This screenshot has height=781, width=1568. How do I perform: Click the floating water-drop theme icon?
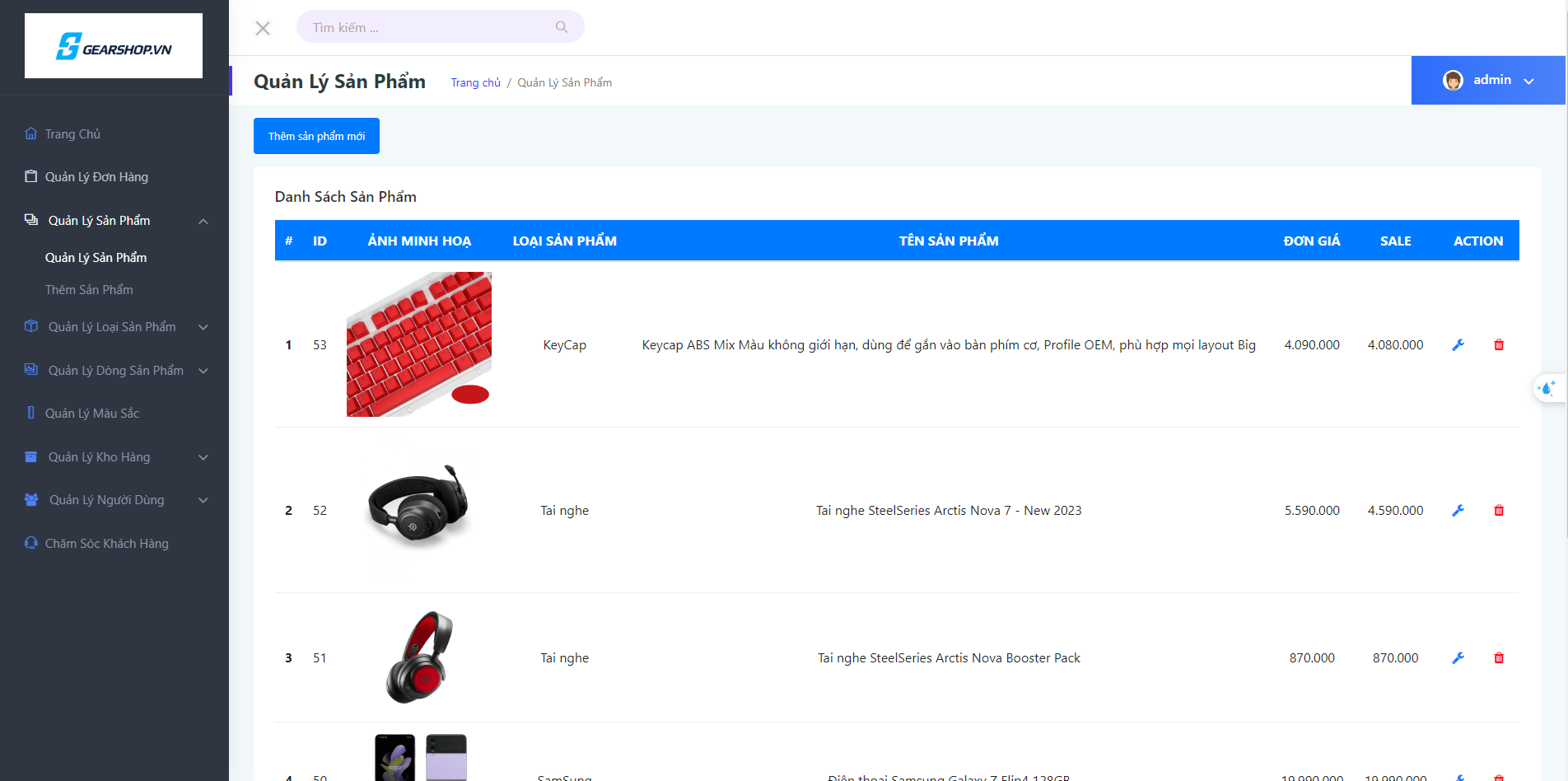(1548, 388)
